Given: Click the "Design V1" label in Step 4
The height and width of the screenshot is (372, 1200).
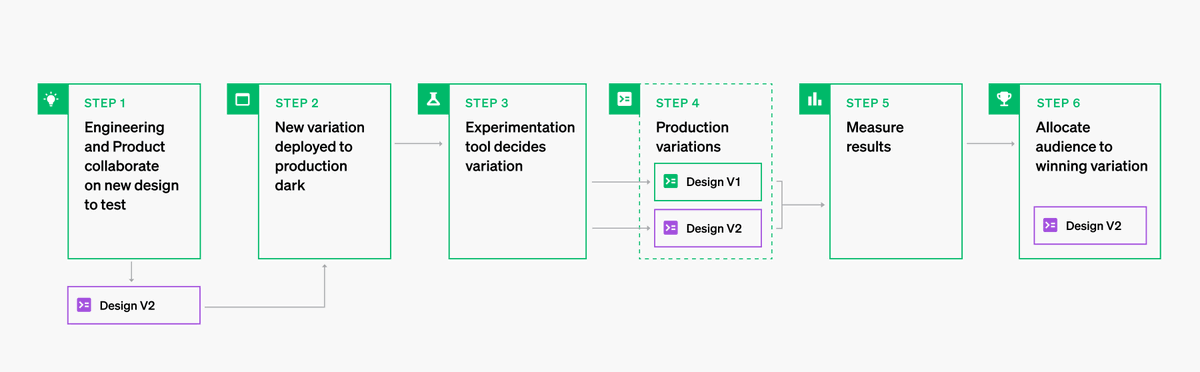Looking at the screenshot, I should (713, 182).
